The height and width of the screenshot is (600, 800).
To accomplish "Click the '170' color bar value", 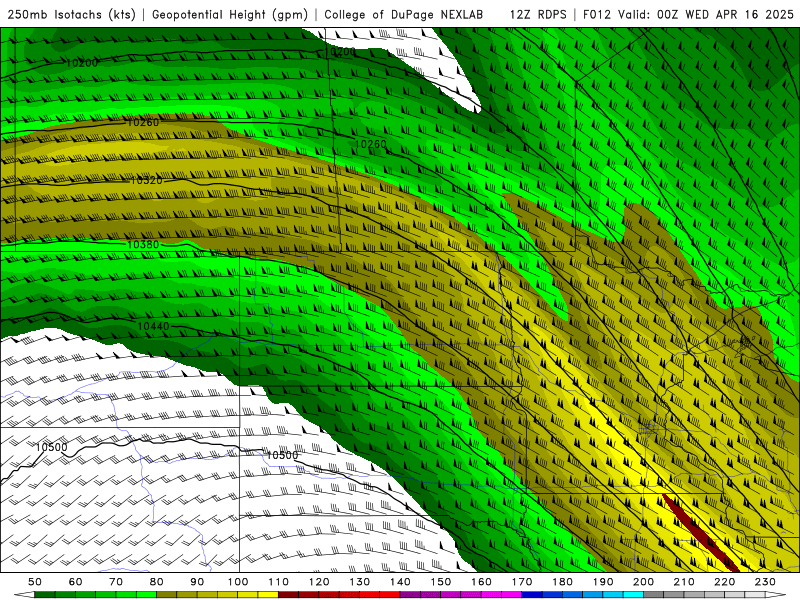I will click(x=522, y=582).
